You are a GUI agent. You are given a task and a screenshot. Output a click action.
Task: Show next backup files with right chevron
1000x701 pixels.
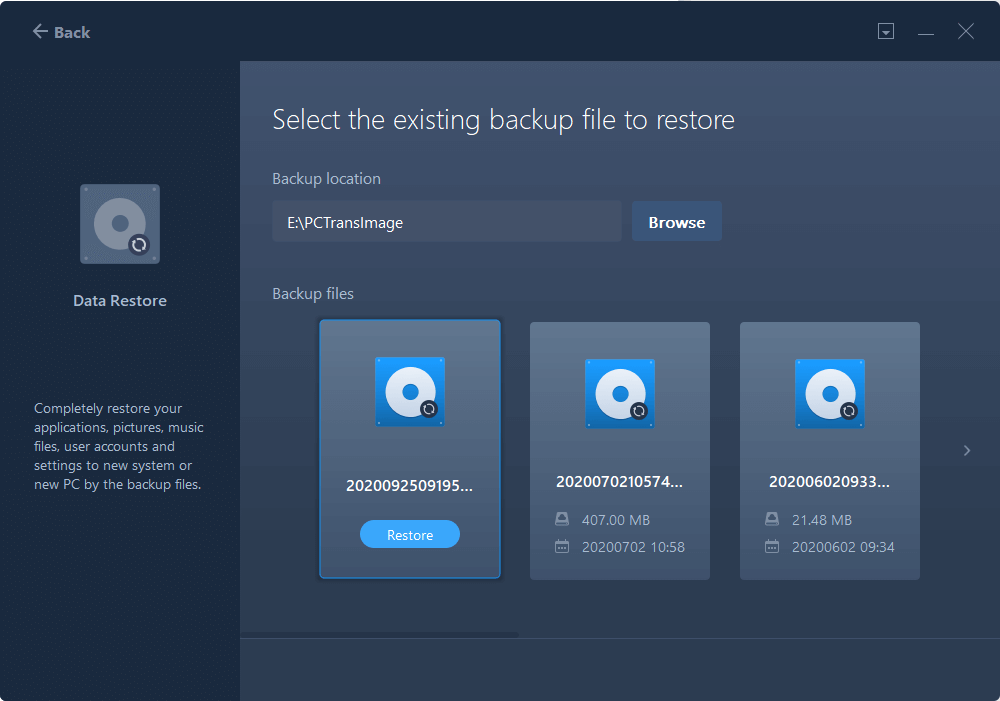click(967, 451)
